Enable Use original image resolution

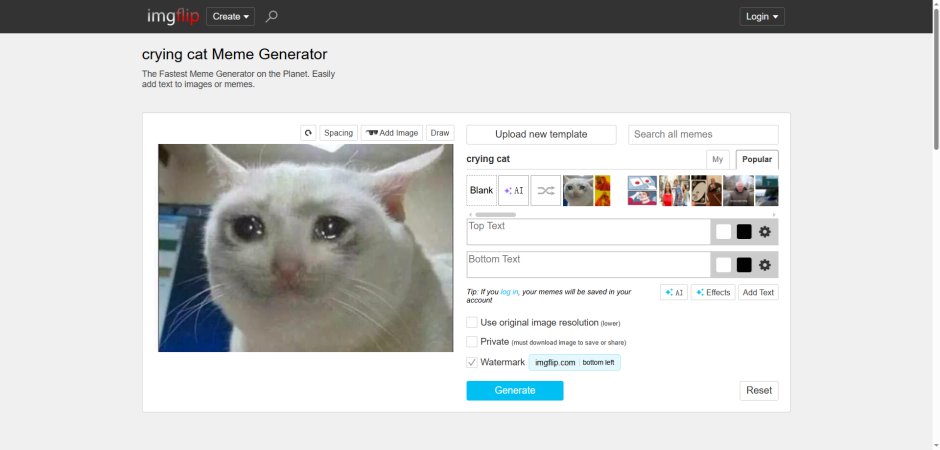pos(472,322)
